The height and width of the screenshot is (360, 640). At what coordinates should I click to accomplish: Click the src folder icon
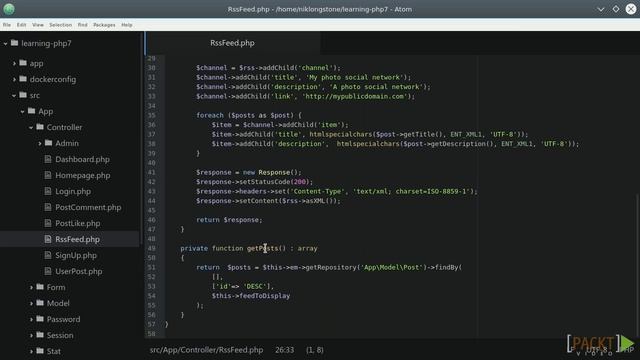(23, 95)
